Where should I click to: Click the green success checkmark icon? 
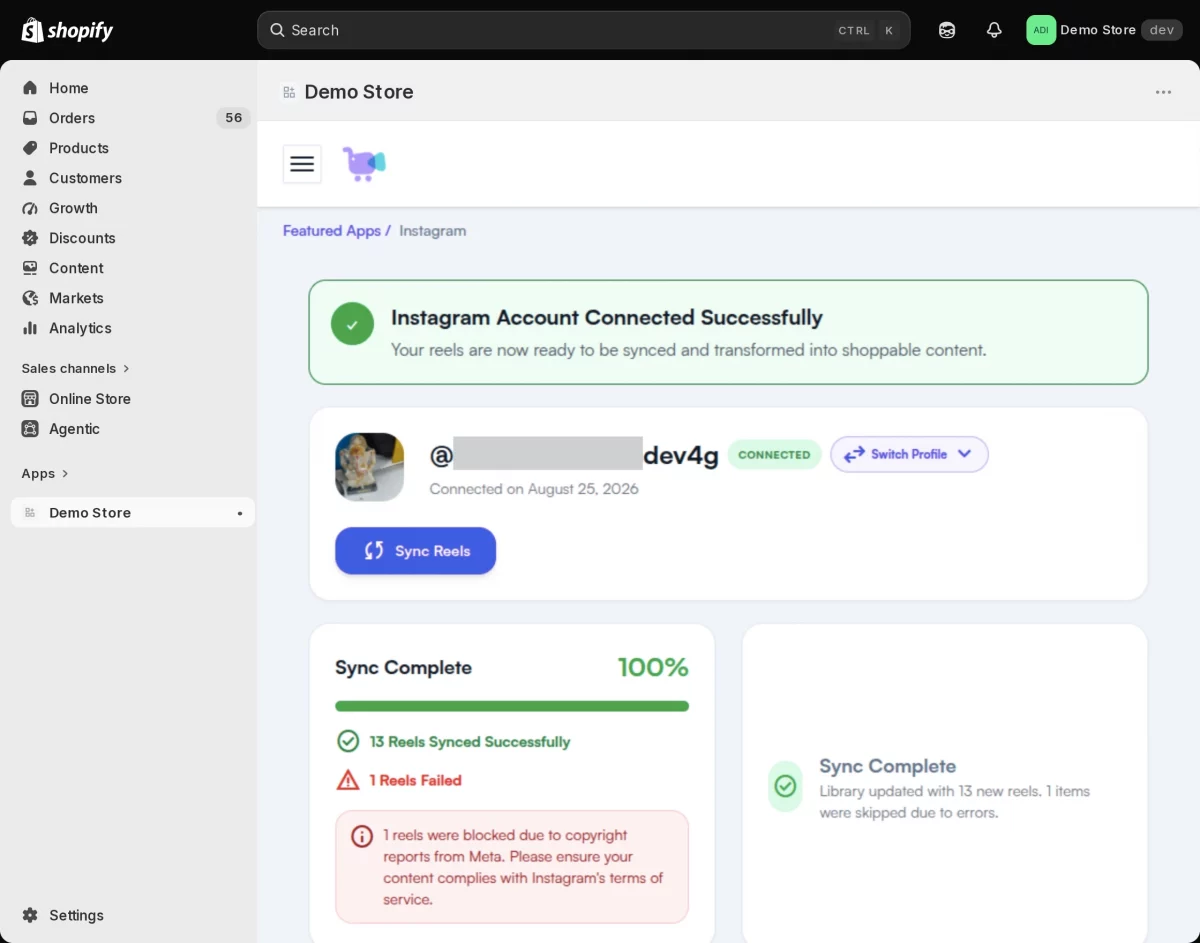point(352,324)
